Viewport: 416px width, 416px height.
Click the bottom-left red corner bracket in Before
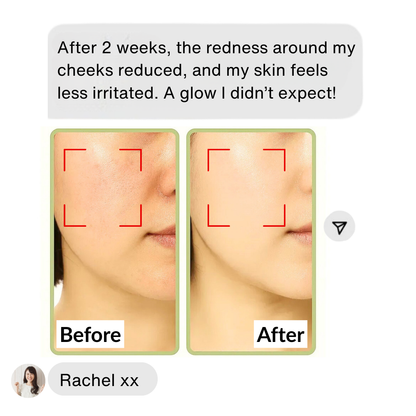(x=74, y=216)
